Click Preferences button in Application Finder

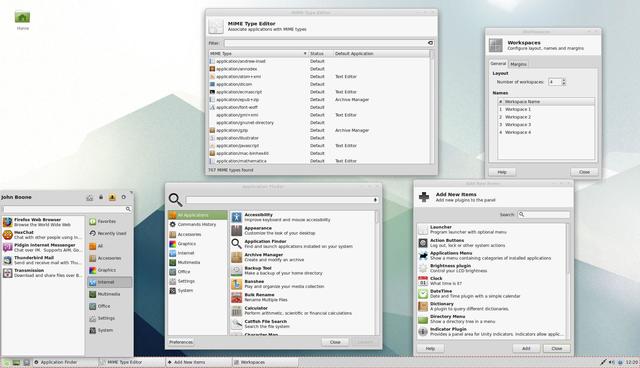pyautogui.click(x=181, y=342)
